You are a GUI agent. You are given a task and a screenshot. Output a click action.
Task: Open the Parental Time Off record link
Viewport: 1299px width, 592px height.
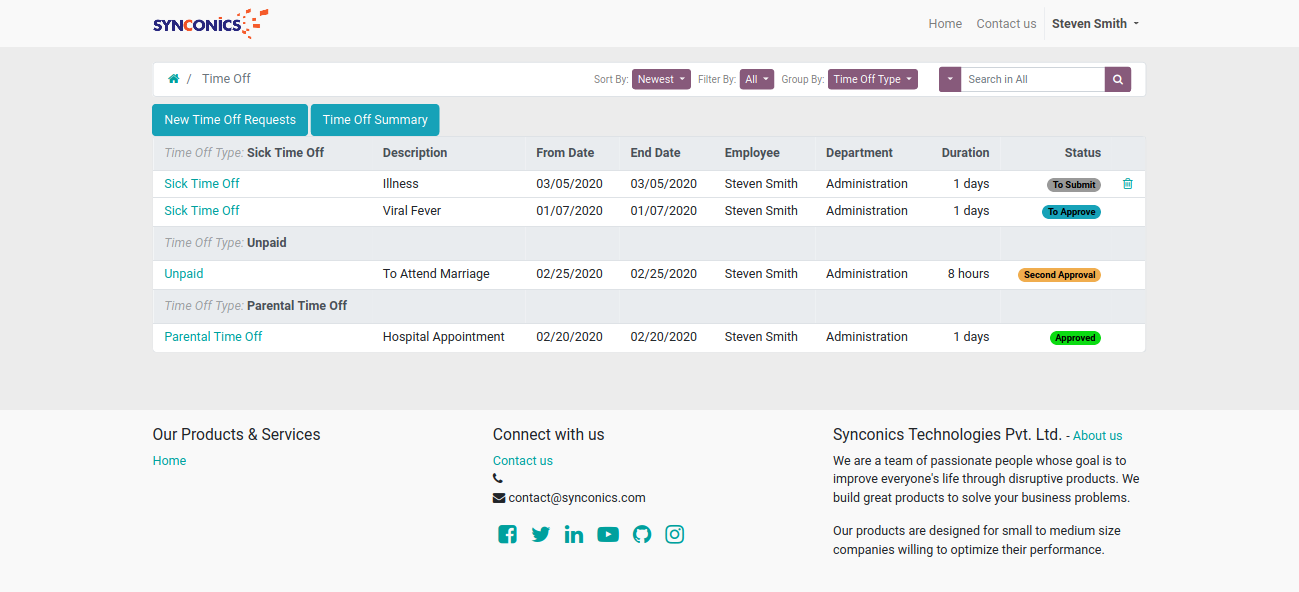click(213, 337)
